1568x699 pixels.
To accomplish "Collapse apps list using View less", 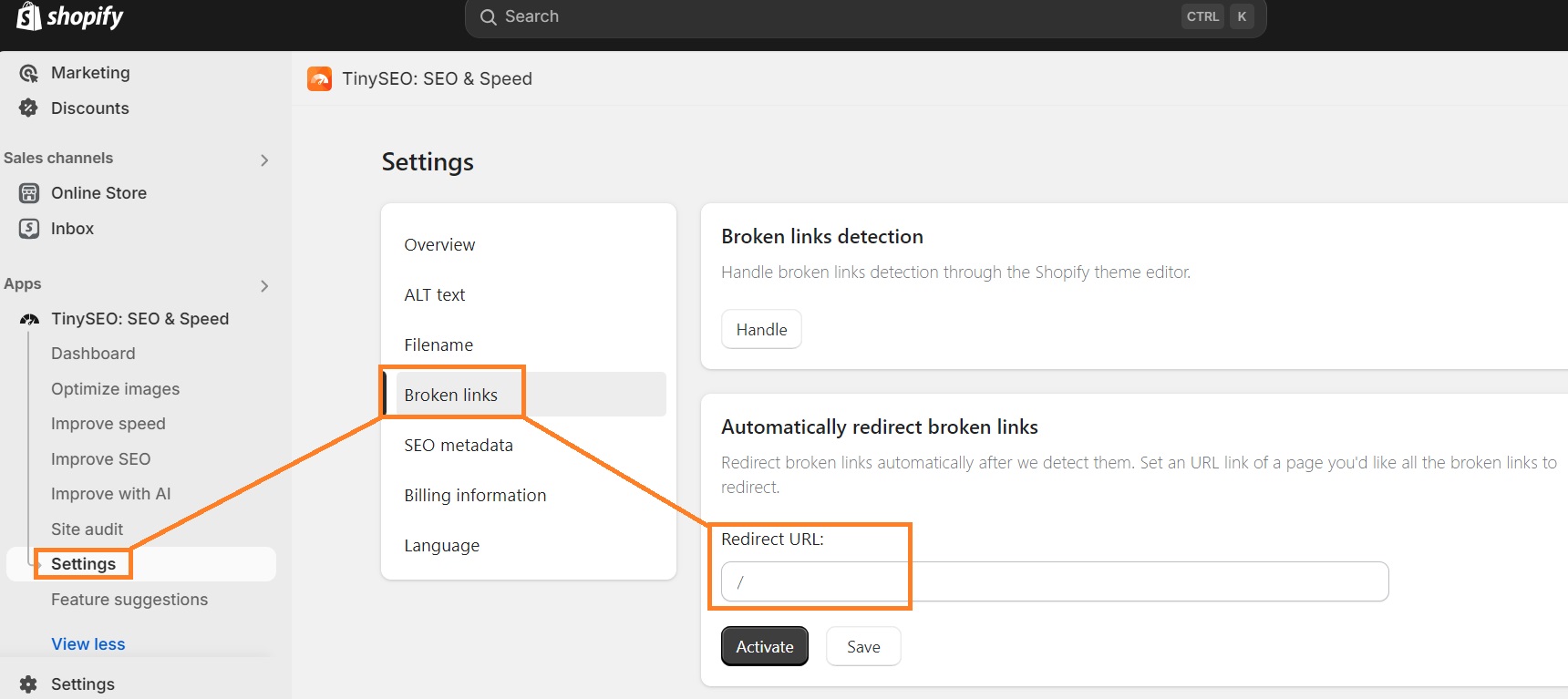I will point(88,643).
